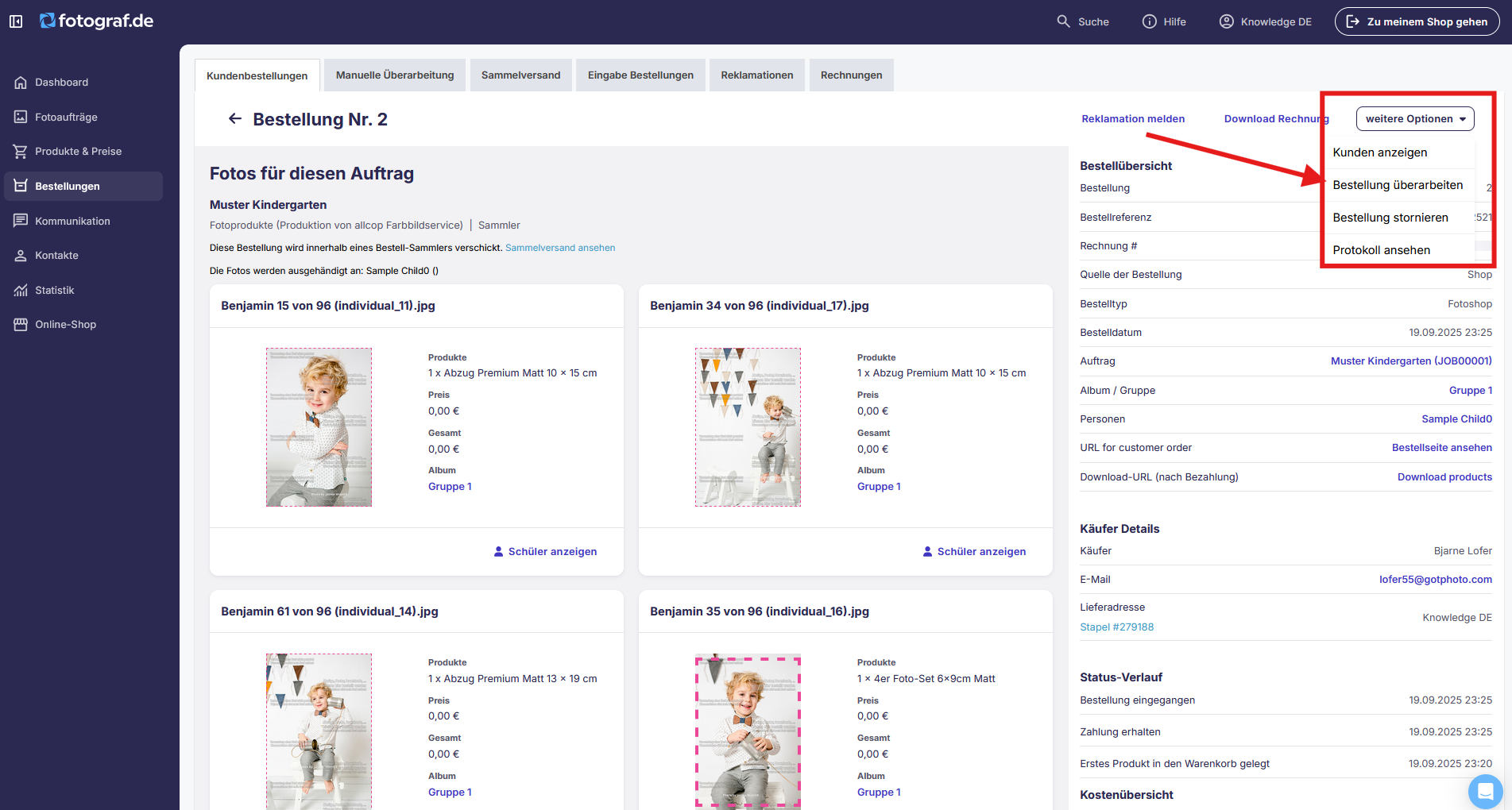Click Gruppe 1 album link for individual_14.jpg
The image size is (1512, 810).
(450, 793)
